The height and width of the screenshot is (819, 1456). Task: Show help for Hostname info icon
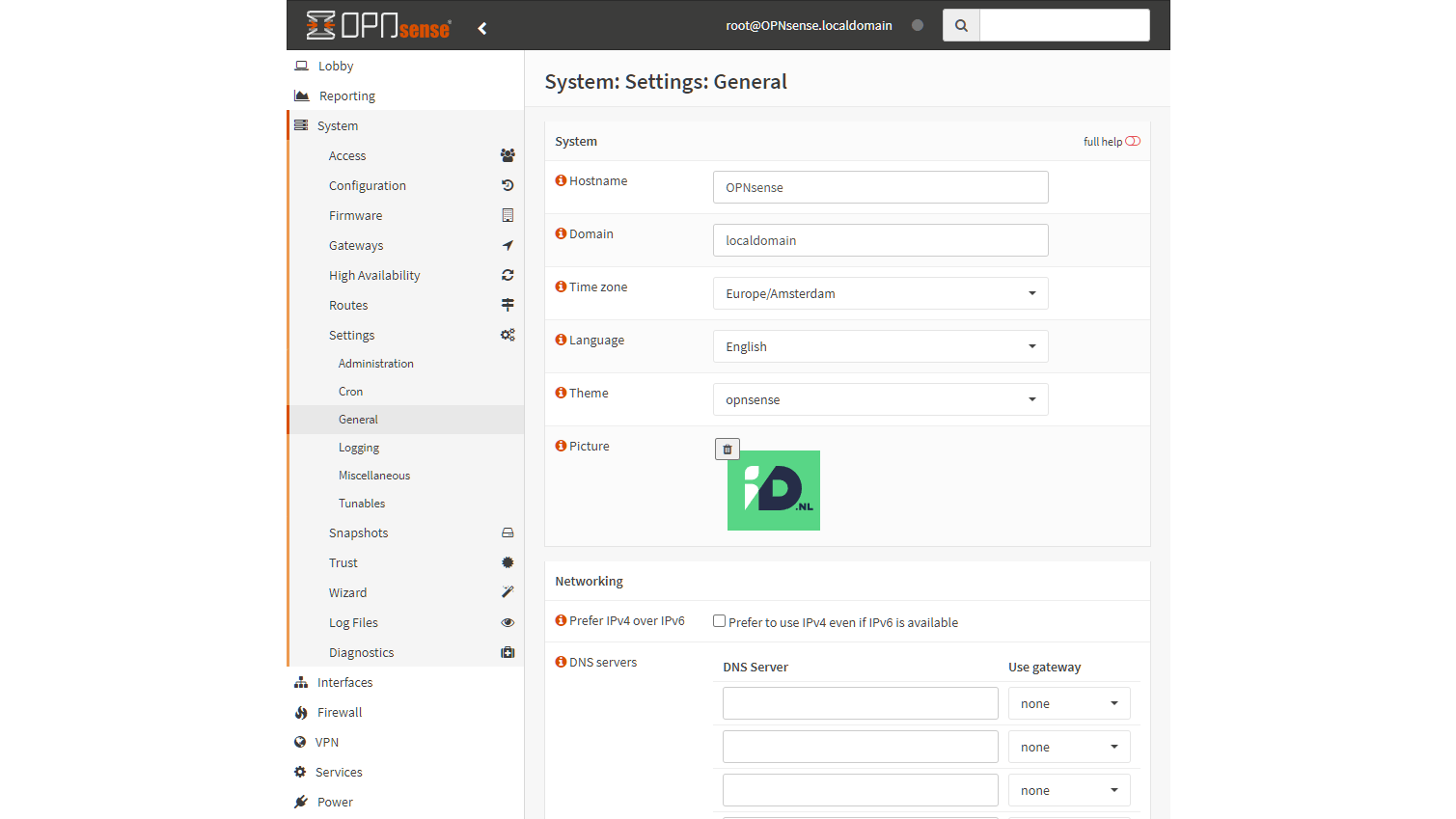point(561,180)
